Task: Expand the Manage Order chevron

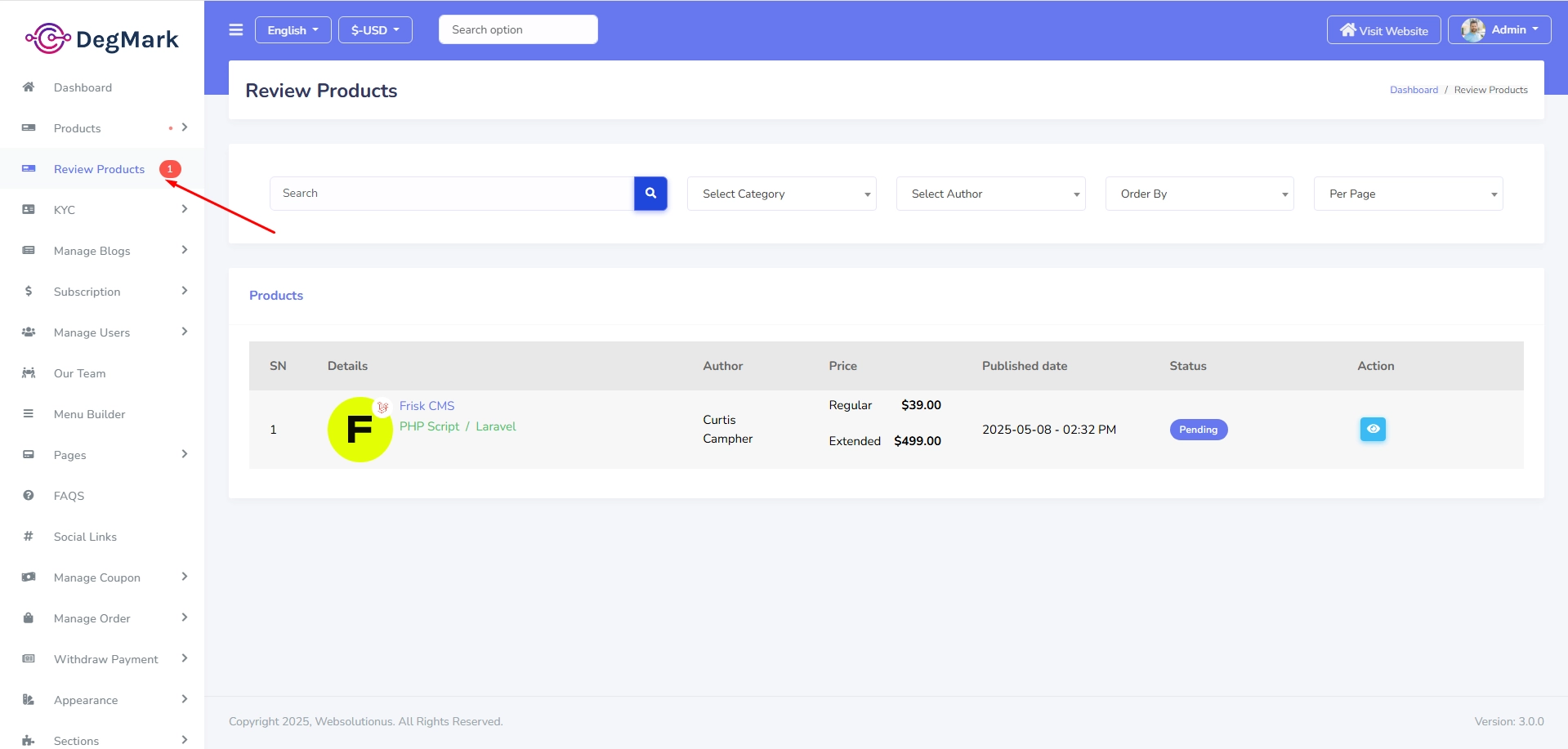Action: [x=185, y=617]
